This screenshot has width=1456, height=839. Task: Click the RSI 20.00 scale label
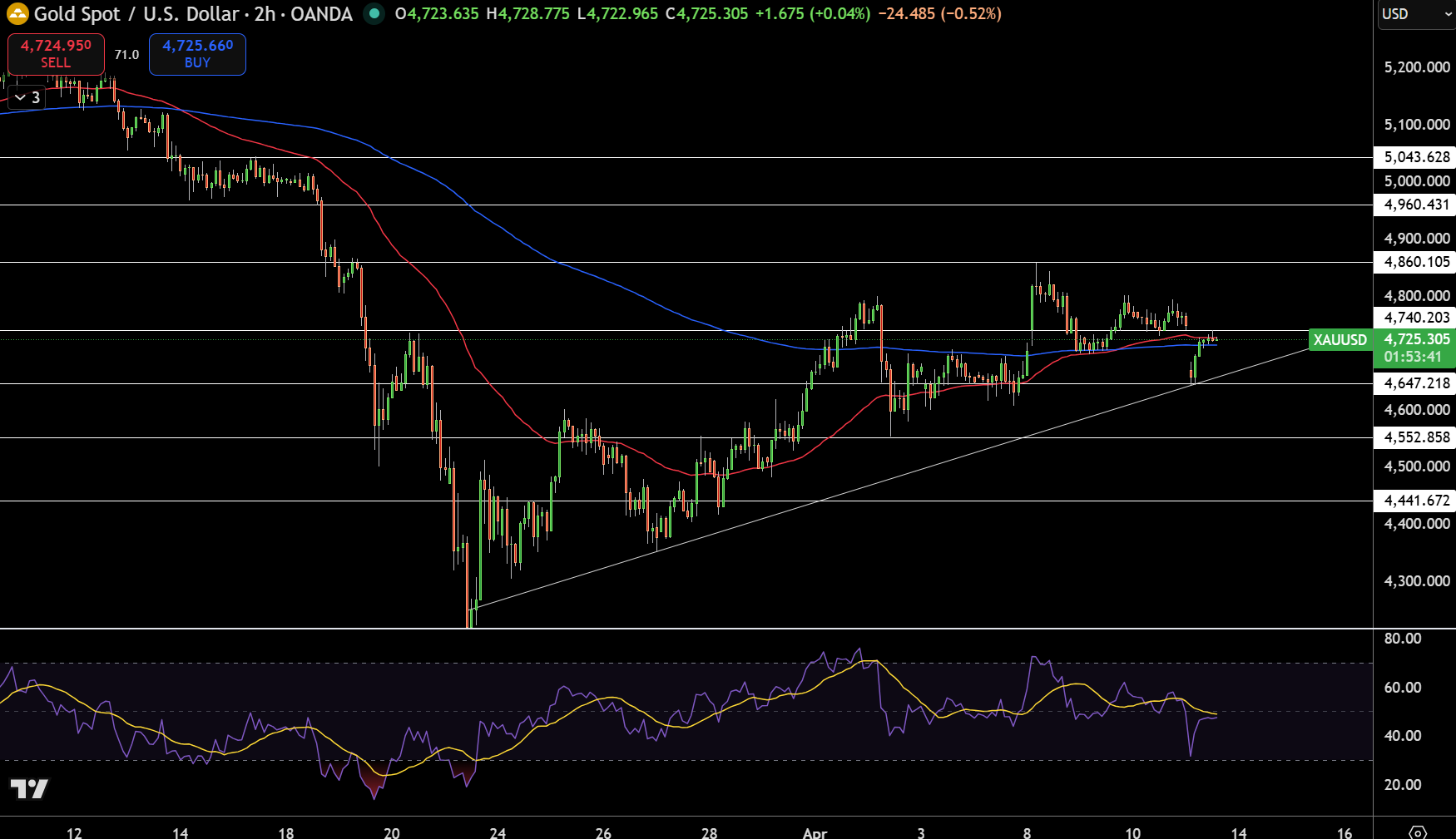(1403, 785)
